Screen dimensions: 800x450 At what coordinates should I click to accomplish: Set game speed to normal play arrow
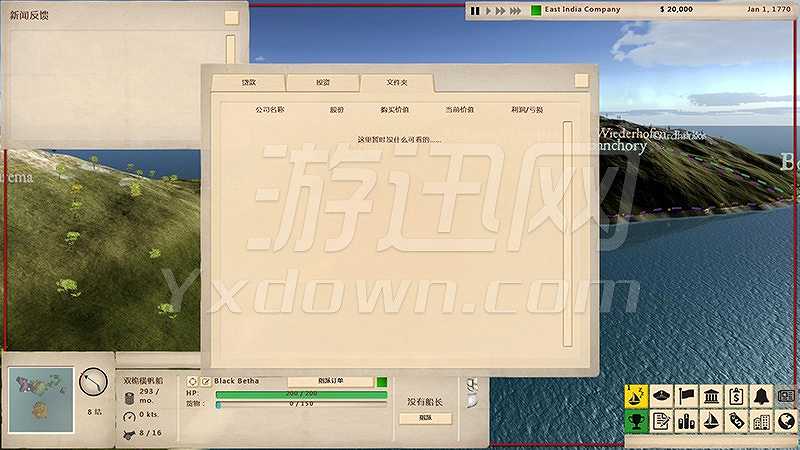pos(488,10)
